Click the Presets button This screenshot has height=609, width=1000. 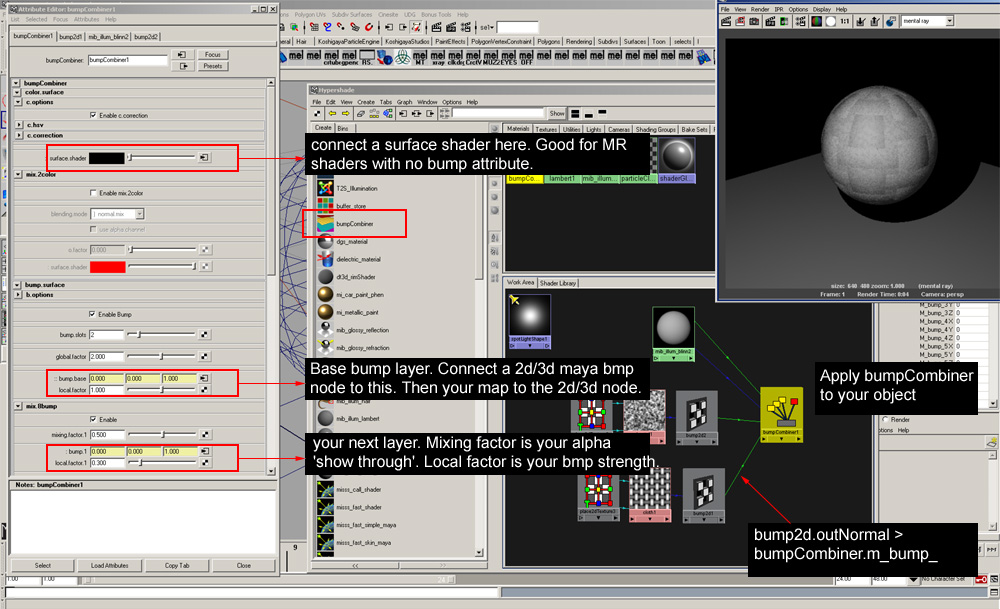pos(213,66)
